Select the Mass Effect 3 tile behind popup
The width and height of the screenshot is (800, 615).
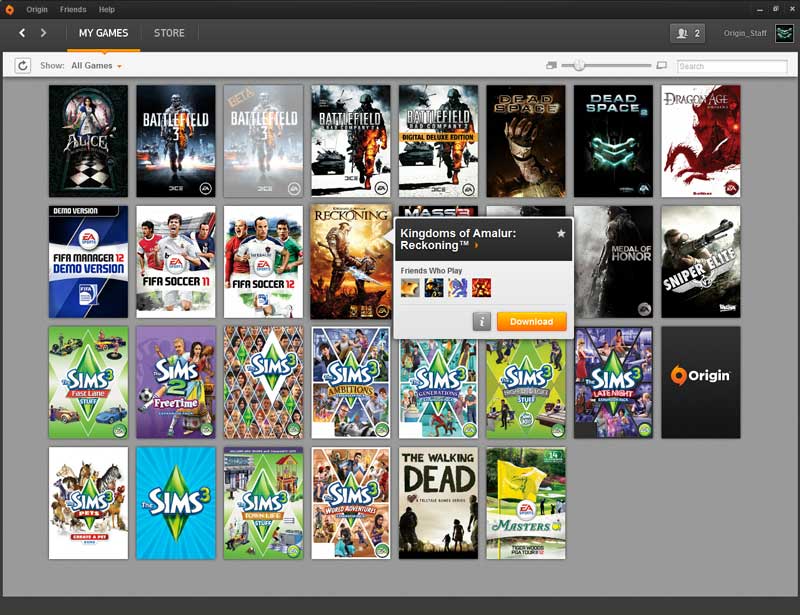[438, 211]
